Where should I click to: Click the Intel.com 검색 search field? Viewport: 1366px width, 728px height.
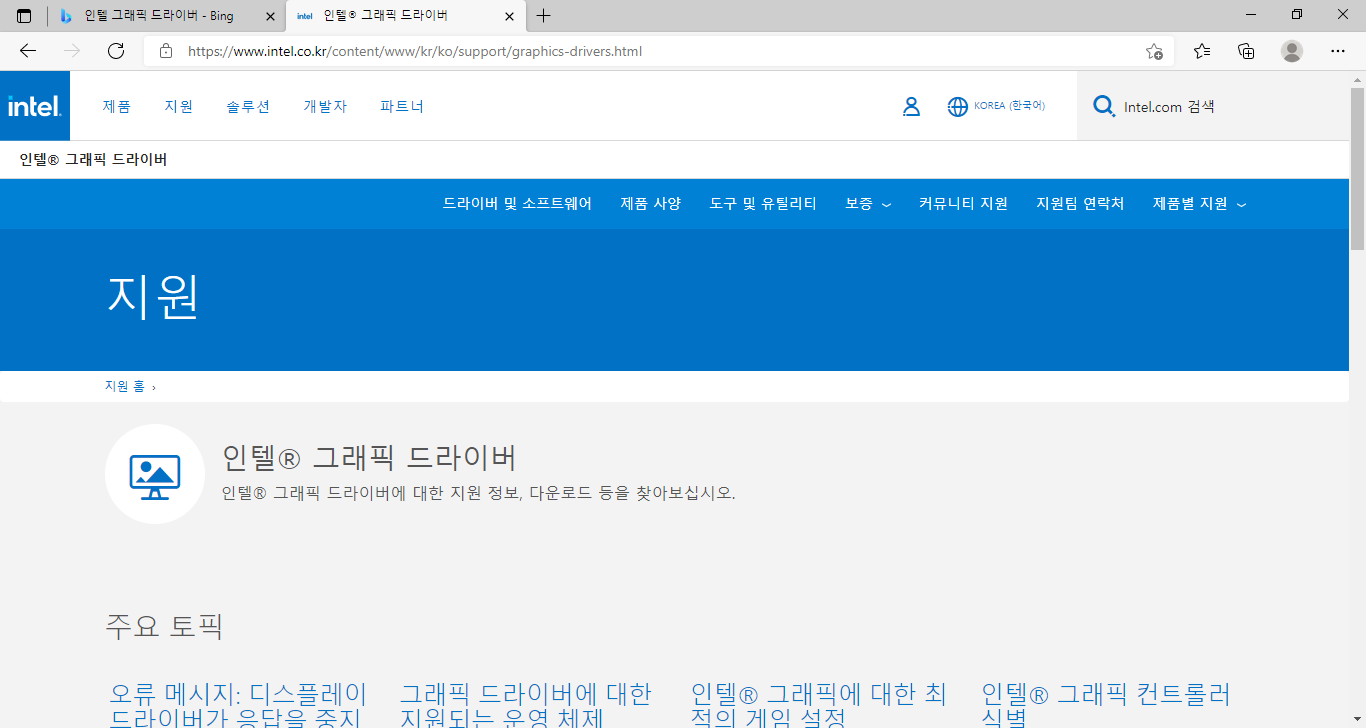point(1212,106)
